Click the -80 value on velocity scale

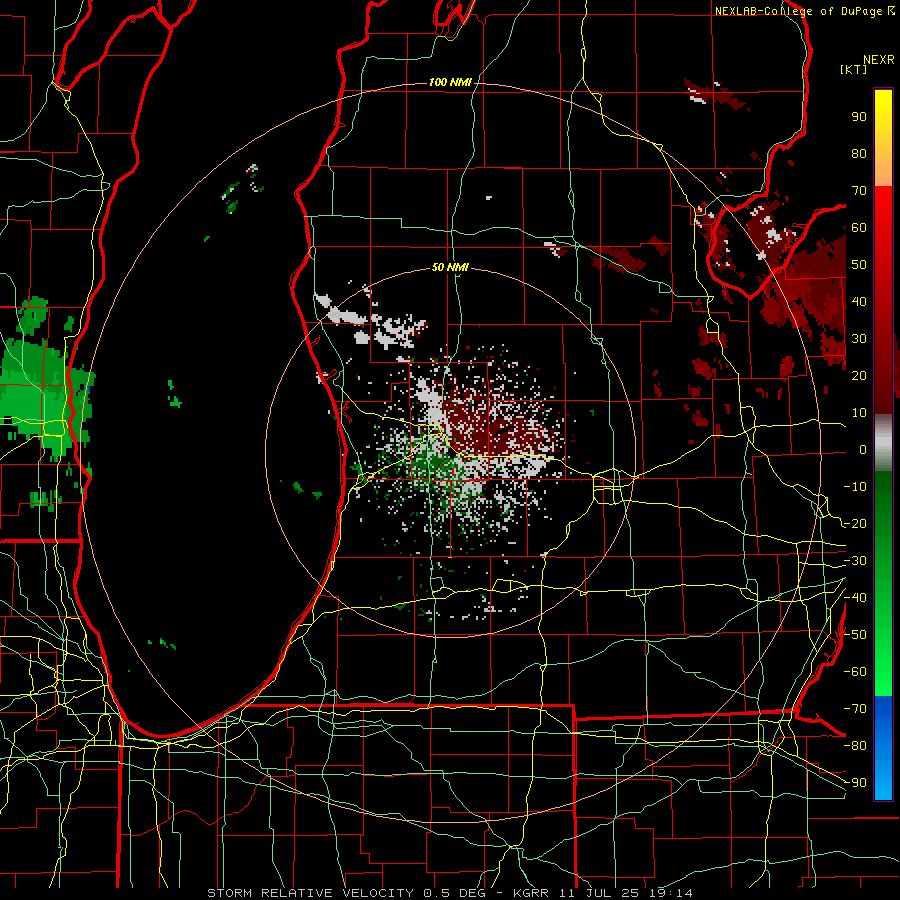[855, 746]
